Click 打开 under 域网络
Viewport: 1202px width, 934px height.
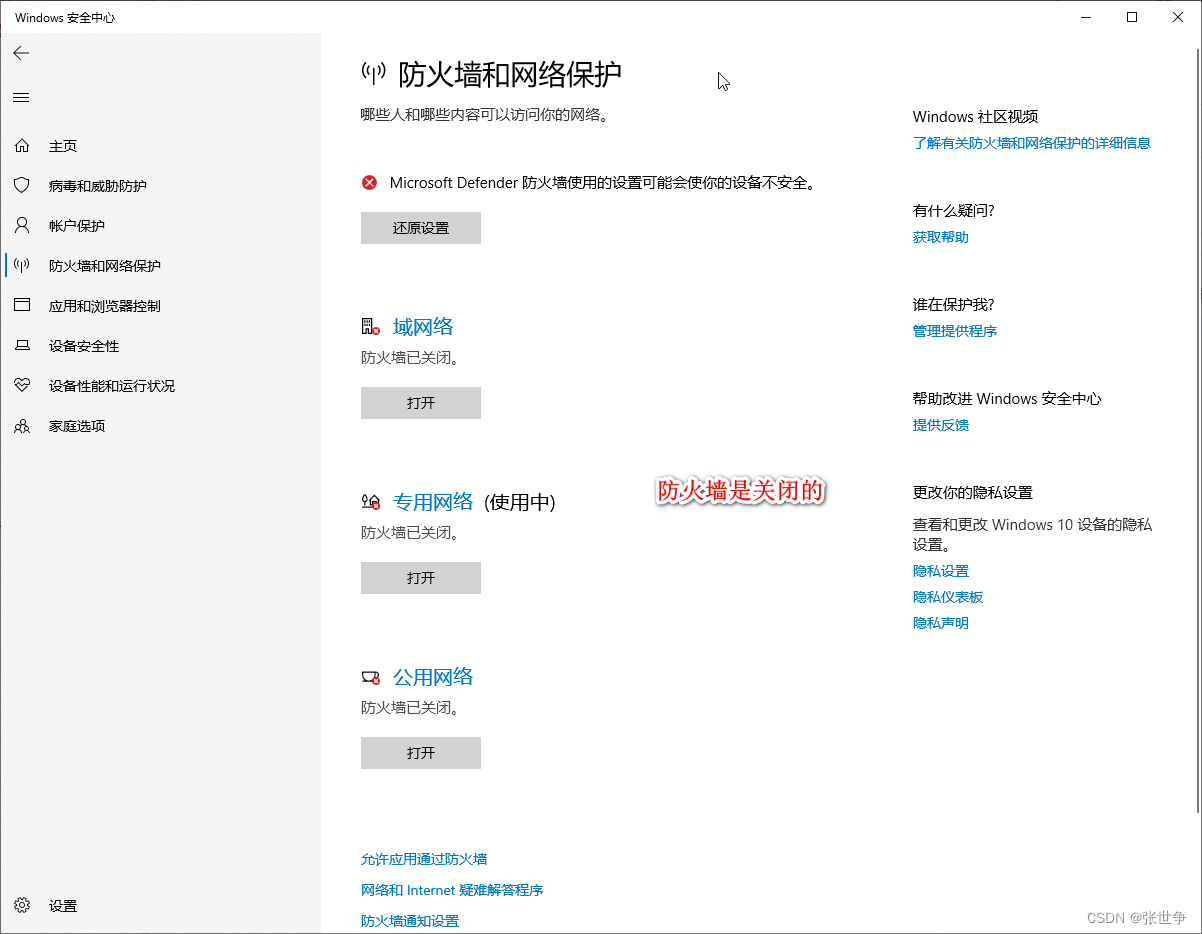421,403
